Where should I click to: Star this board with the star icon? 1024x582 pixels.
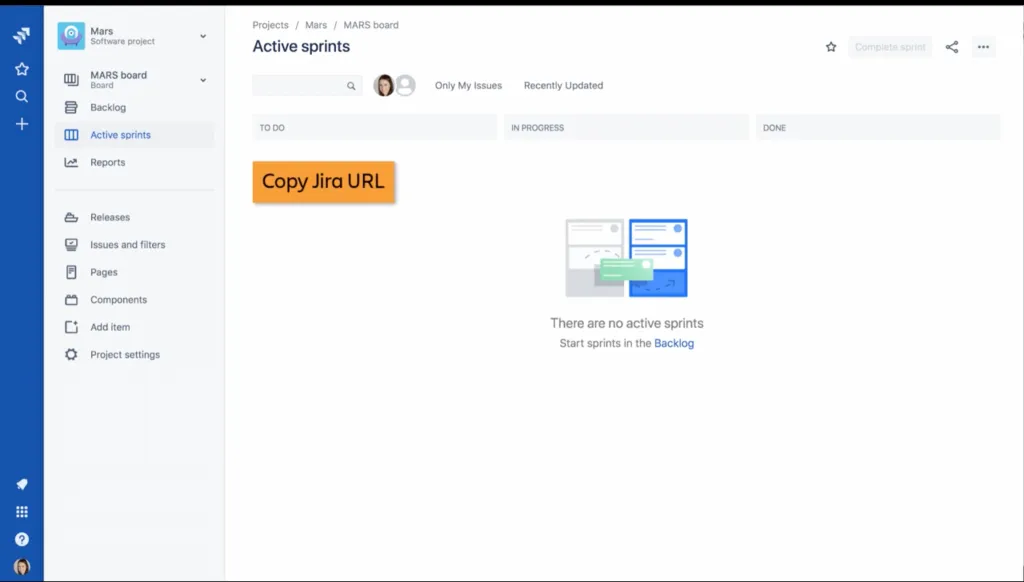(831, 46)
